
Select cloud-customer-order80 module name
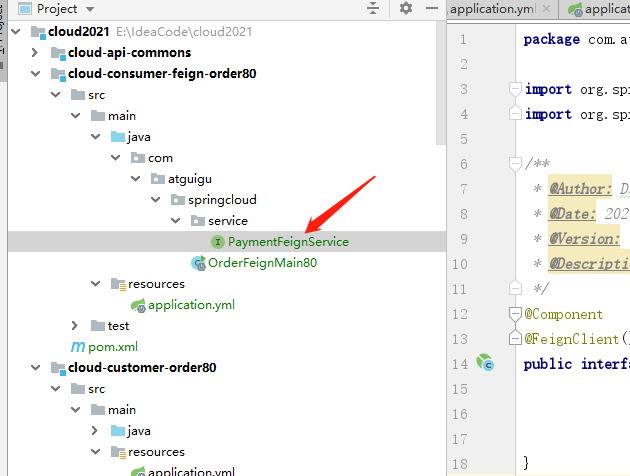click(142, 368)
